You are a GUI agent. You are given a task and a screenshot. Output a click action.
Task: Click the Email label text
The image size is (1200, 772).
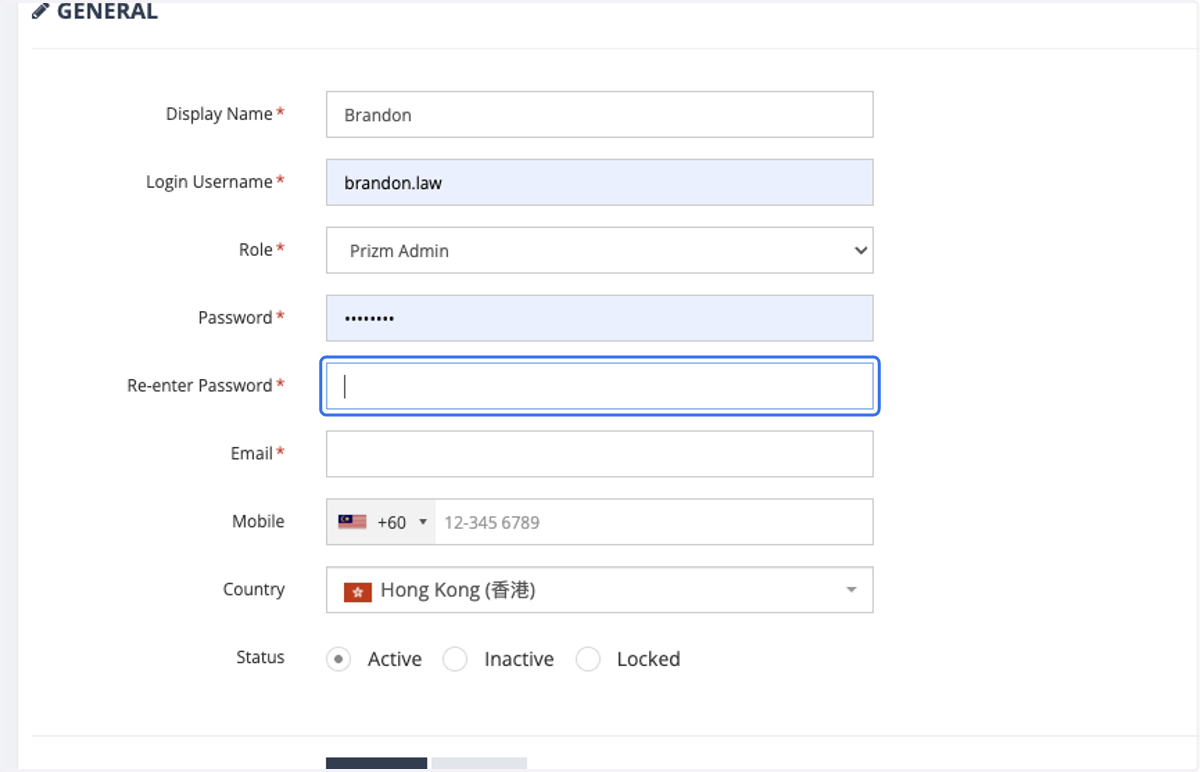click(x=252, y=454)
